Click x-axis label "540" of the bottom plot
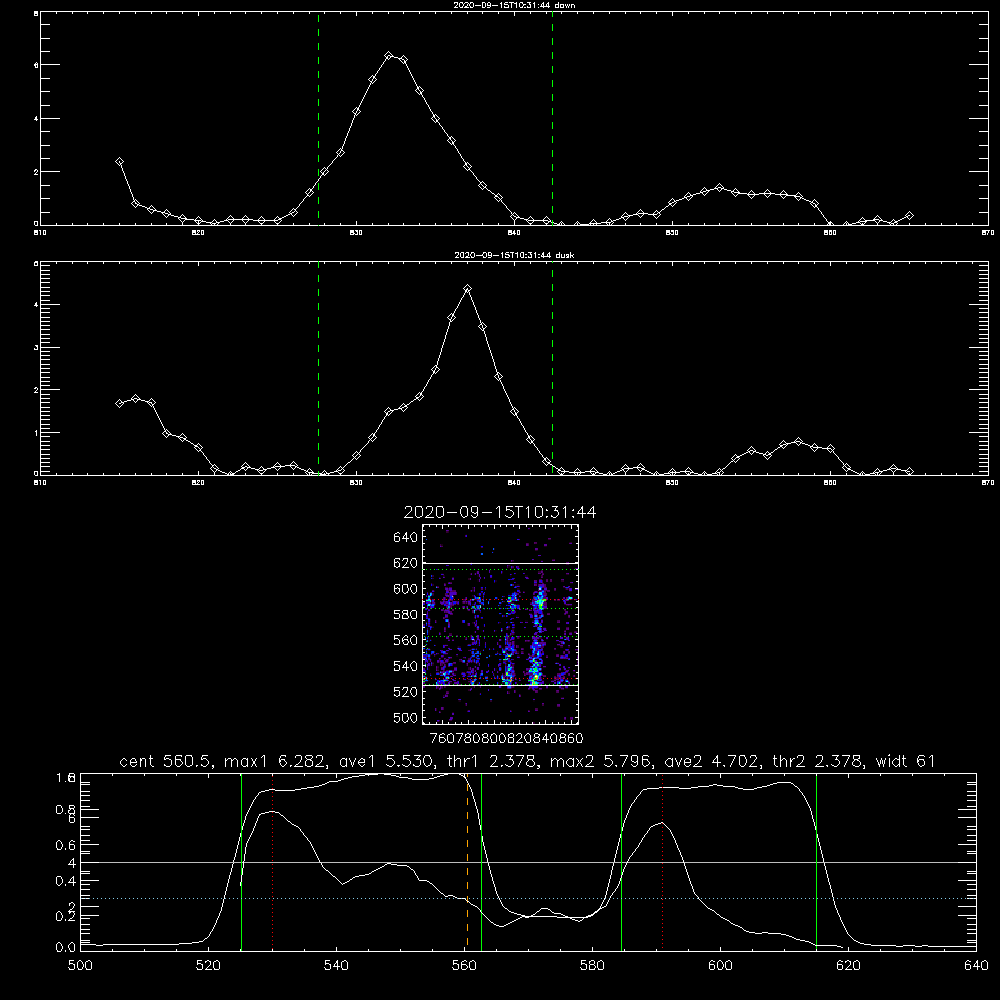 pyautogui.click(x=336, y=966)
